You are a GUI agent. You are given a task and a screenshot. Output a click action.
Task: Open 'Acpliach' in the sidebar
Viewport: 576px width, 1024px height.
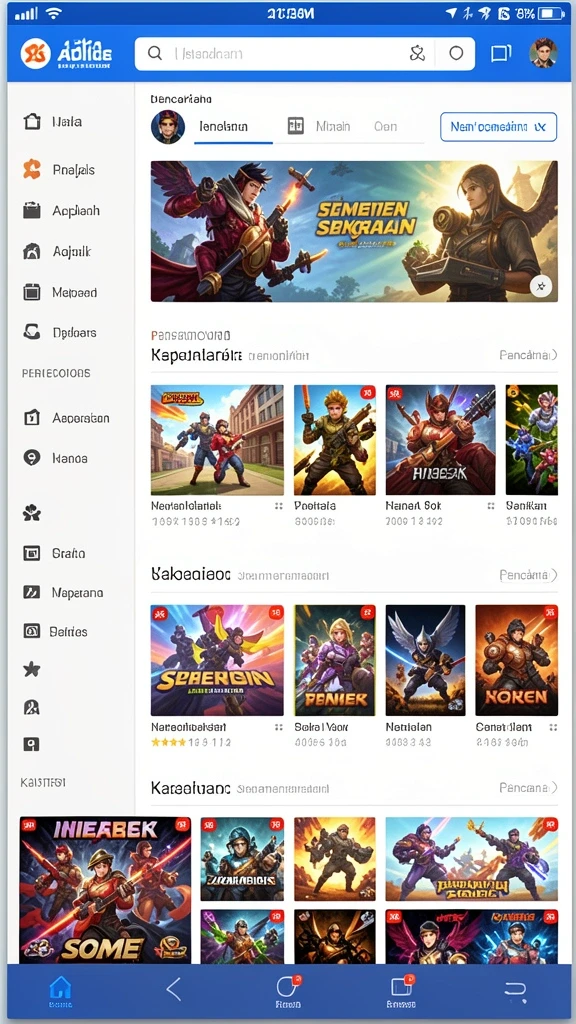(76, 211)
